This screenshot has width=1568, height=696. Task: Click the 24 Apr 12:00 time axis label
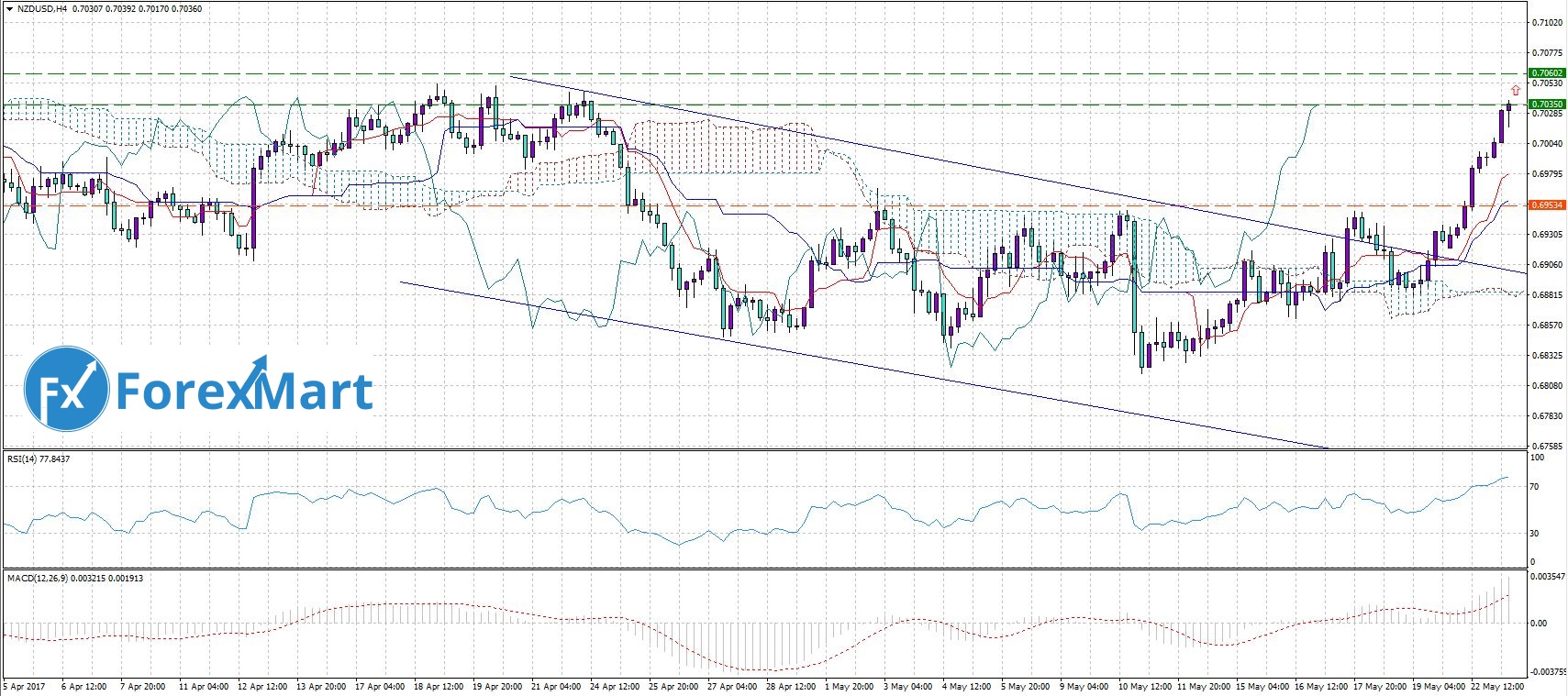point(615,687)
